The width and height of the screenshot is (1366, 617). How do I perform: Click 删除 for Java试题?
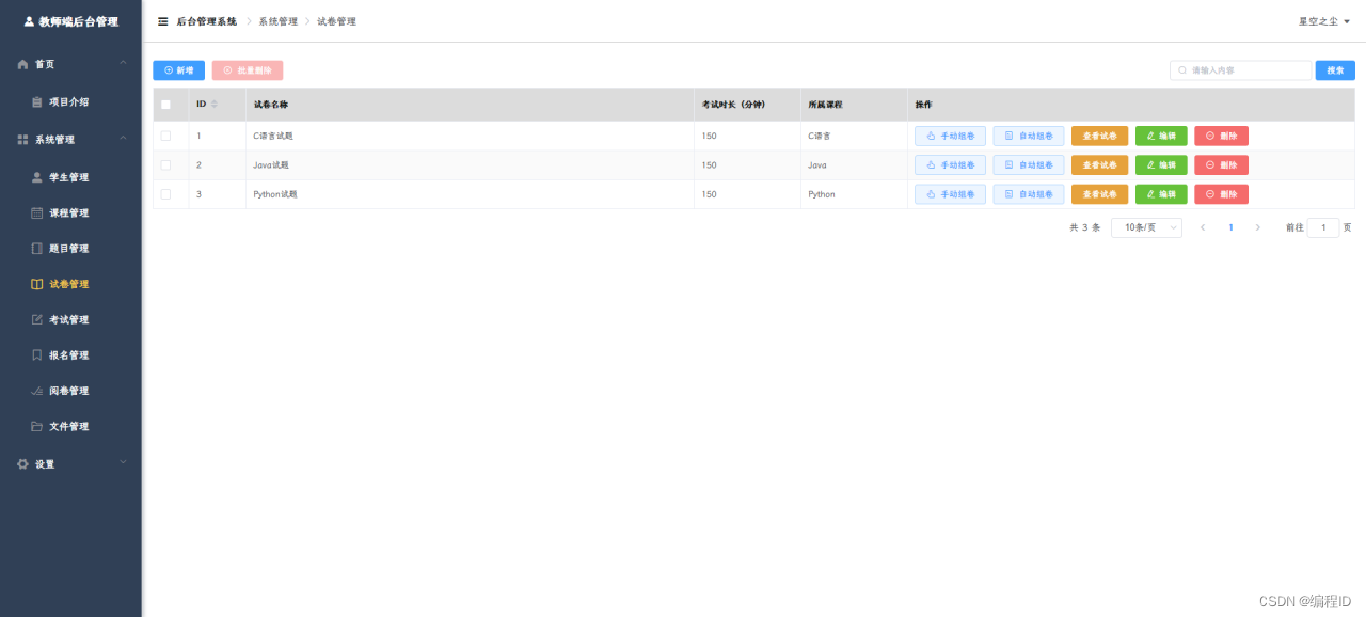click(x=1221, y=165)
